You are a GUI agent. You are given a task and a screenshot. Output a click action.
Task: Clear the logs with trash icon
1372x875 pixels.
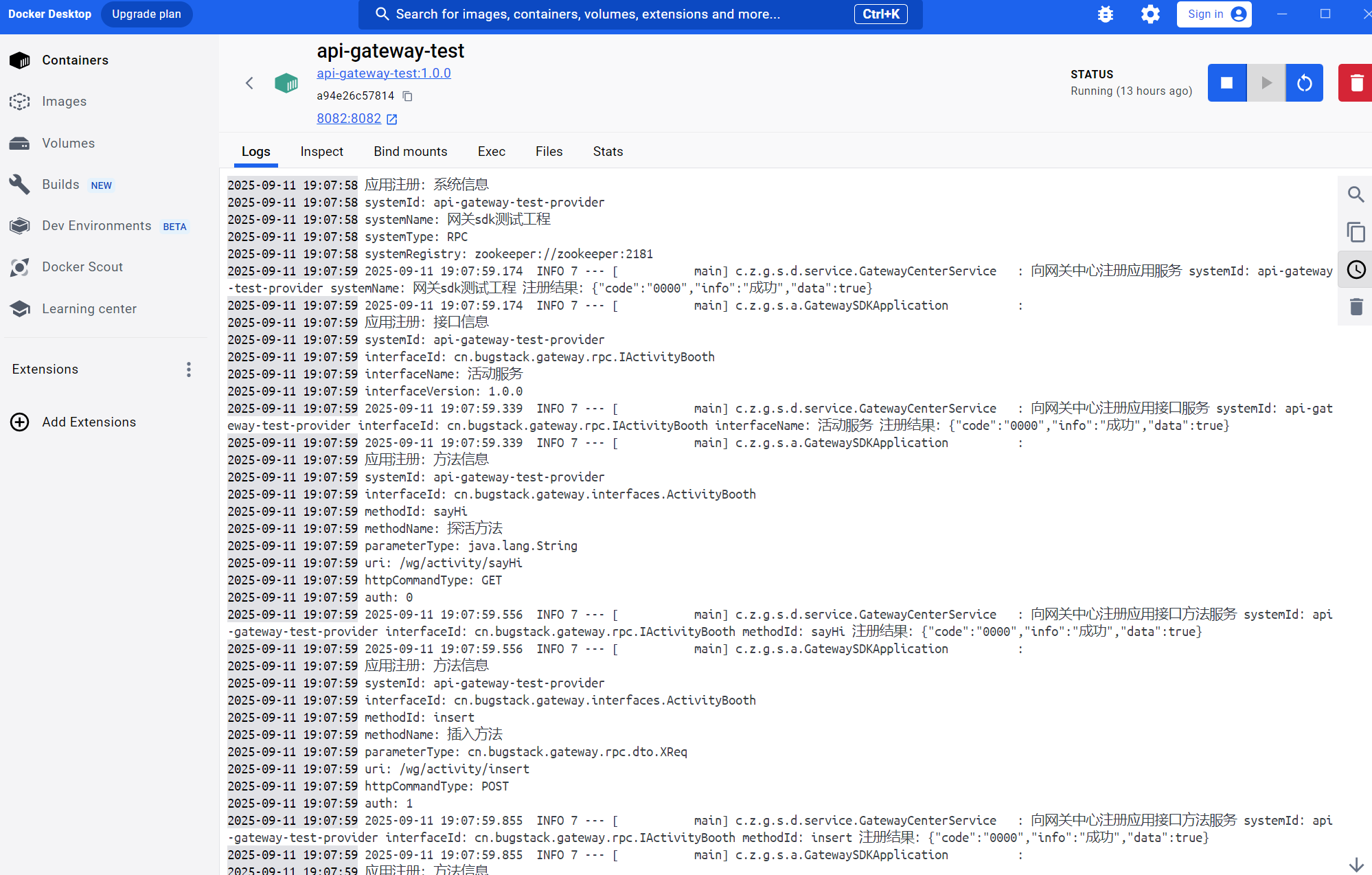tap(1356, 306)
